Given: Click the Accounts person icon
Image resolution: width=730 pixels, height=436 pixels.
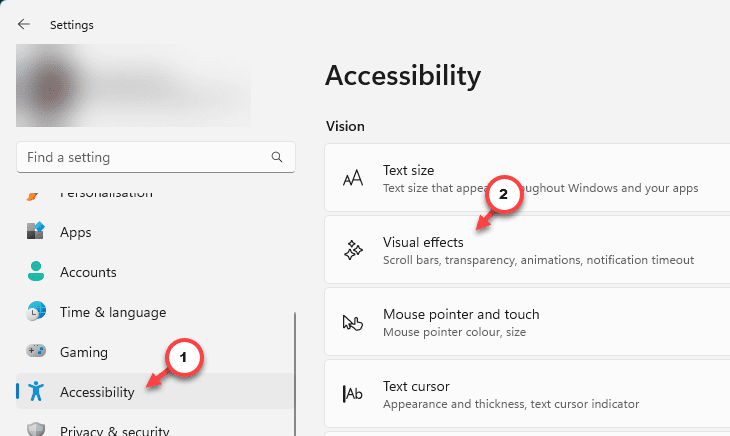Looking at the screenshot, I should [x=36, y=271].
